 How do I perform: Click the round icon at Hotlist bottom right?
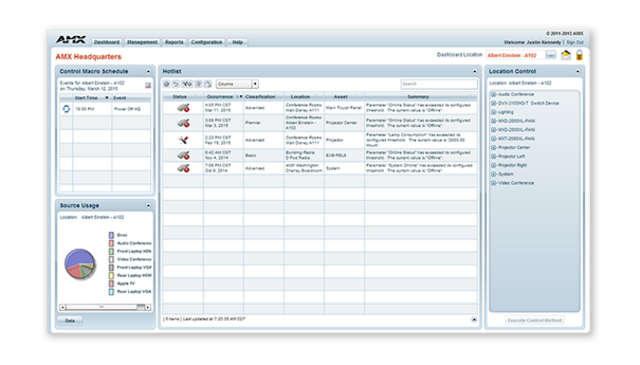pos(474,319)
